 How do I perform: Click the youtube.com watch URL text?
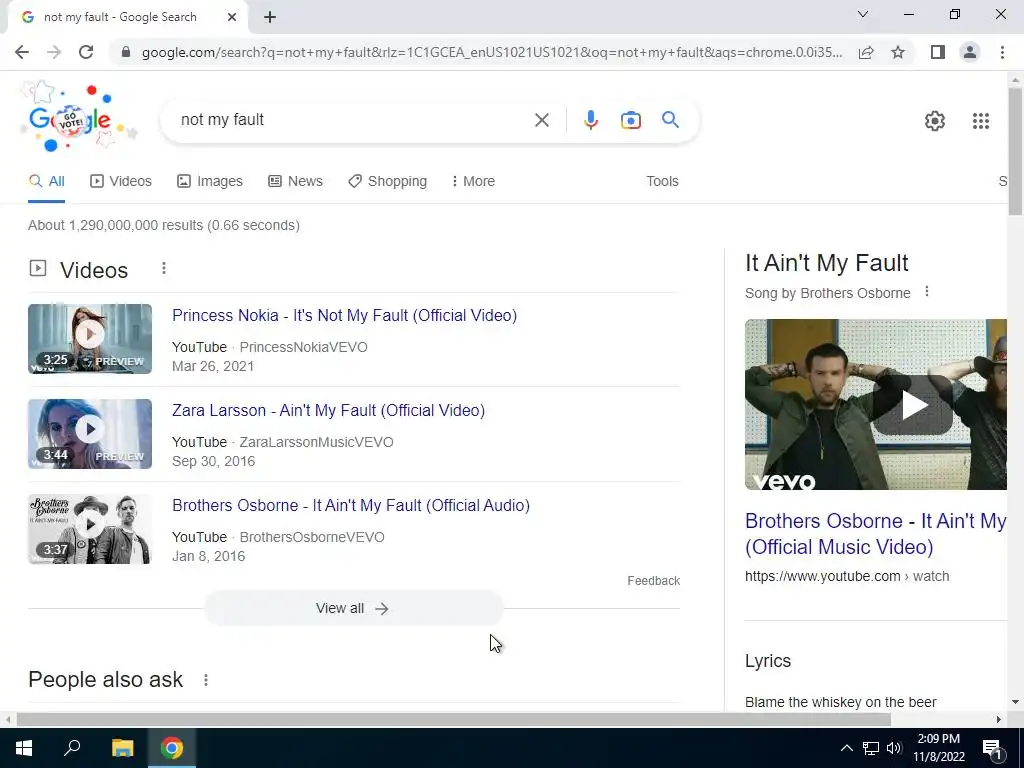tap(847, 576)
